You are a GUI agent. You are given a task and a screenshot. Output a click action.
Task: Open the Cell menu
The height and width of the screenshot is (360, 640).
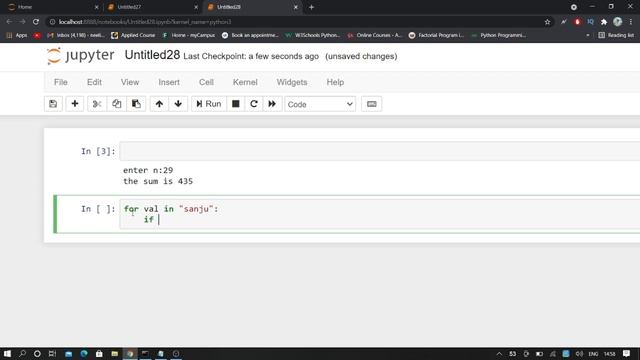[206, 82]
